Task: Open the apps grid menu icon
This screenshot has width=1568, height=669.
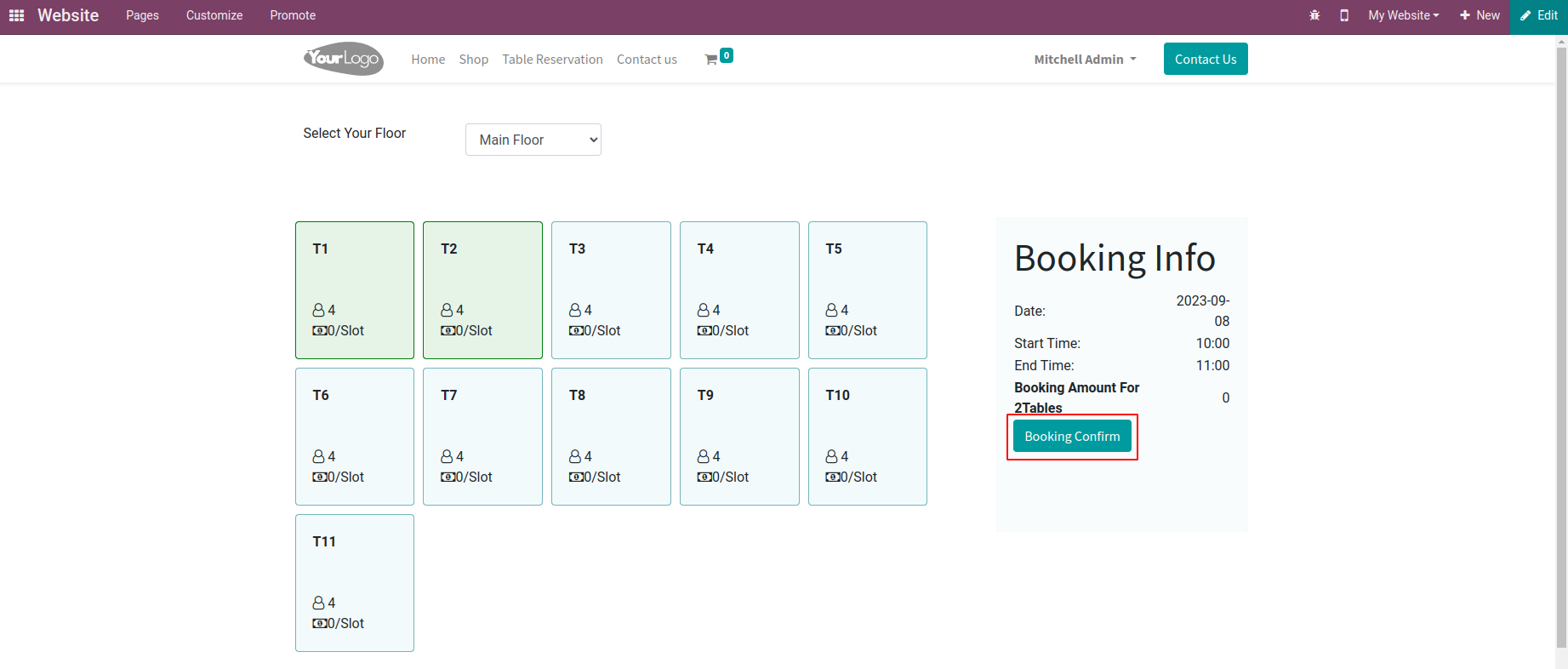Action: point(16,15)
